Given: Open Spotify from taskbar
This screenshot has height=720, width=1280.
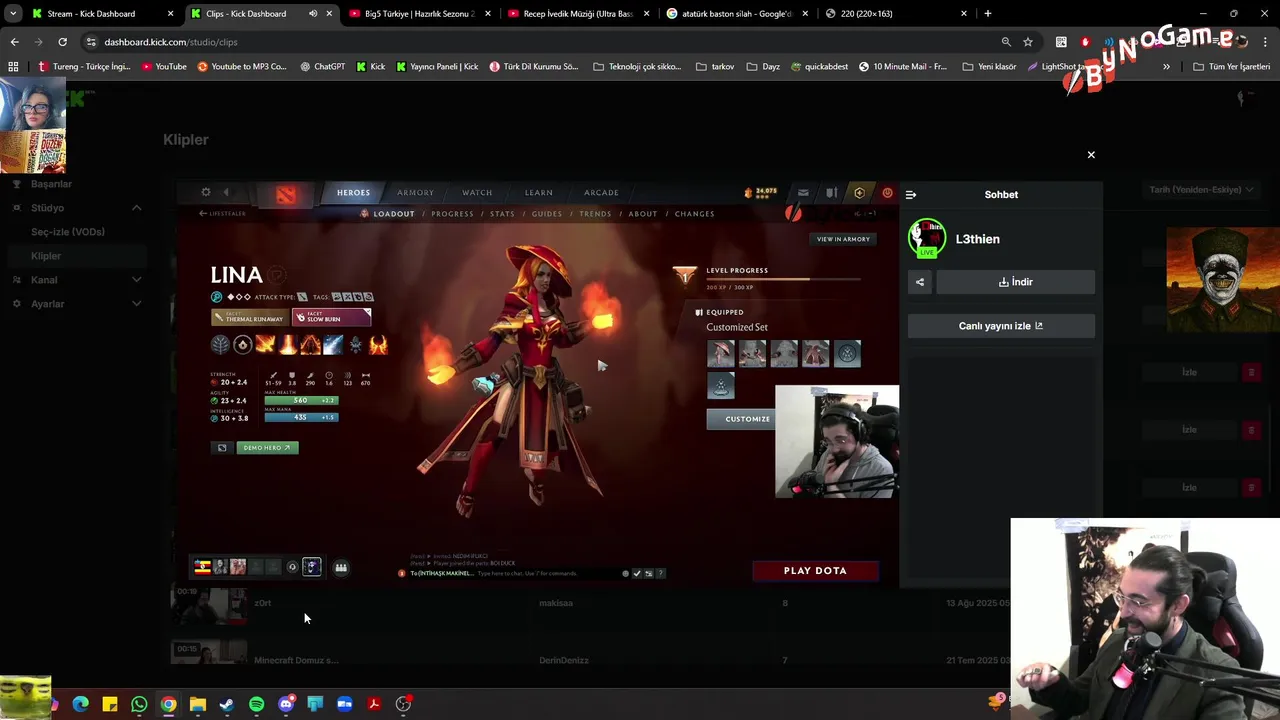Looking at the screenshot, I should pos(257,704).
